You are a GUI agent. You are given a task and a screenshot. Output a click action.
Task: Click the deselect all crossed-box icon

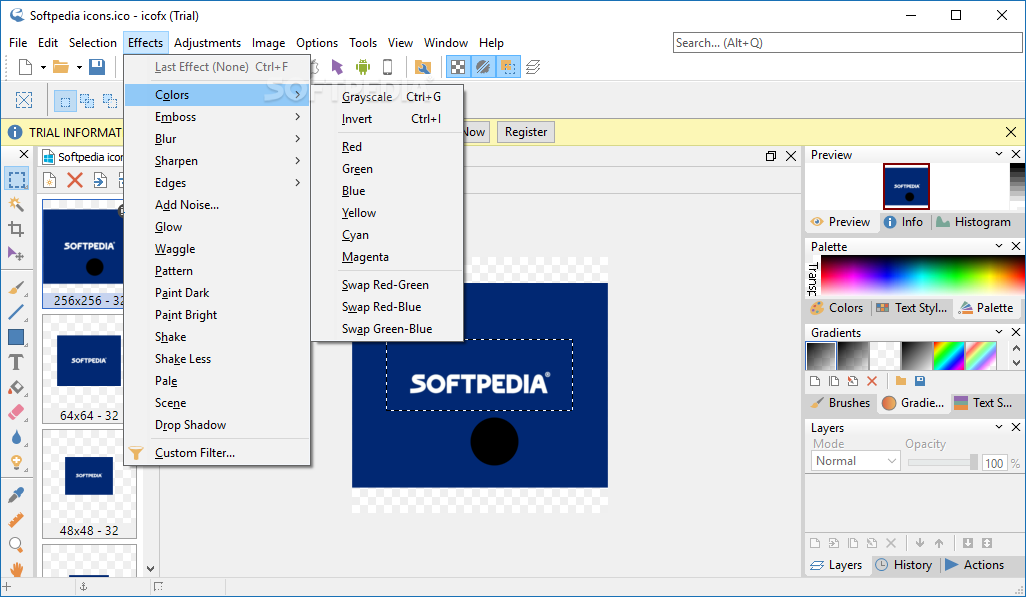[x=24, y=100]
